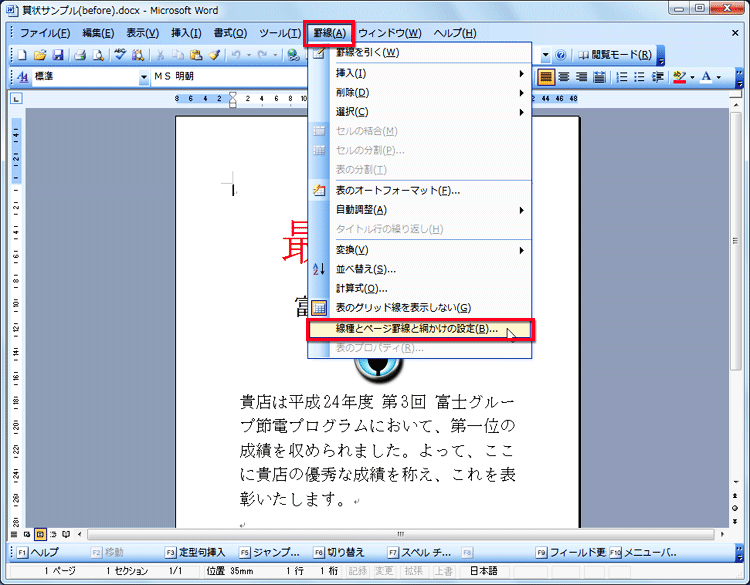750x585 pixels.
Task: Click the Cut scissors icon
Action: coord(160,55)
